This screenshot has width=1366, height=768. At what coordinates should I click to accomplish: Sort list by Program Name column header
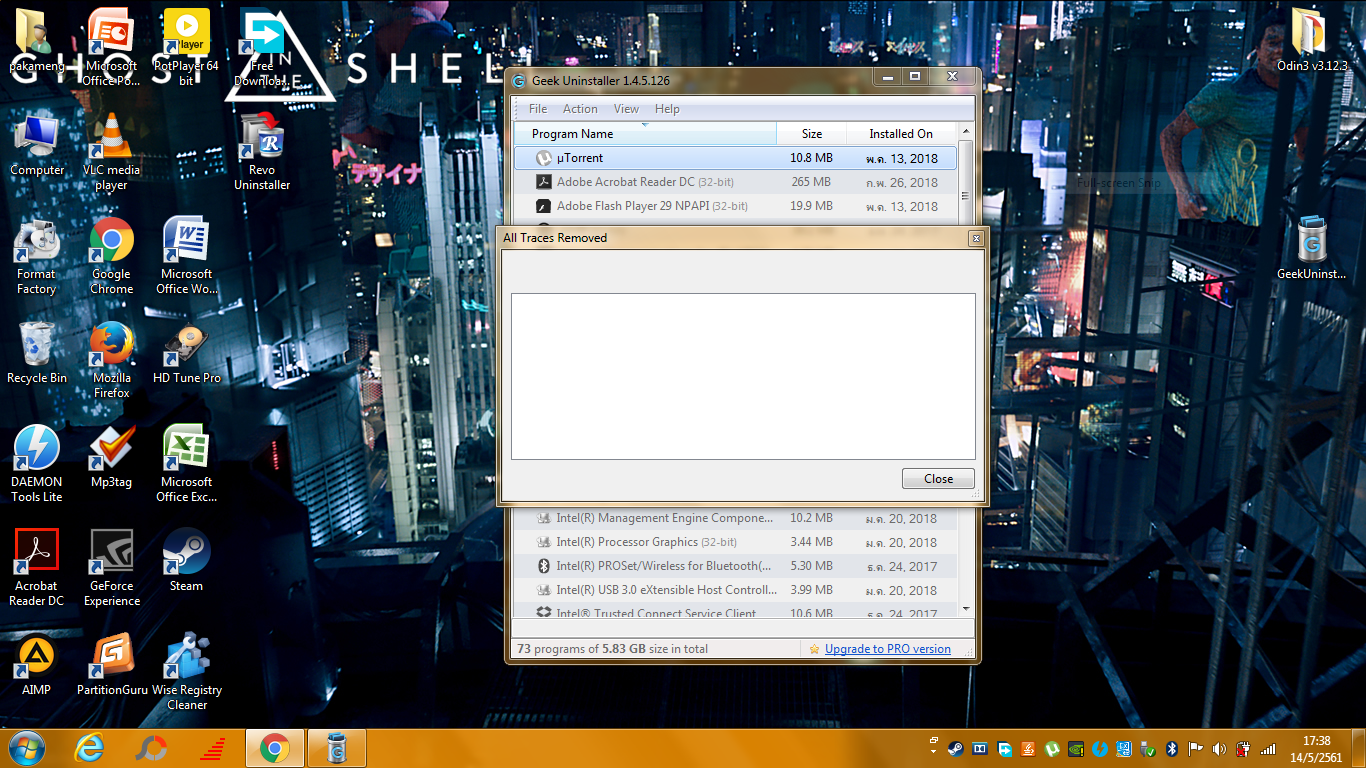(645, 134)
